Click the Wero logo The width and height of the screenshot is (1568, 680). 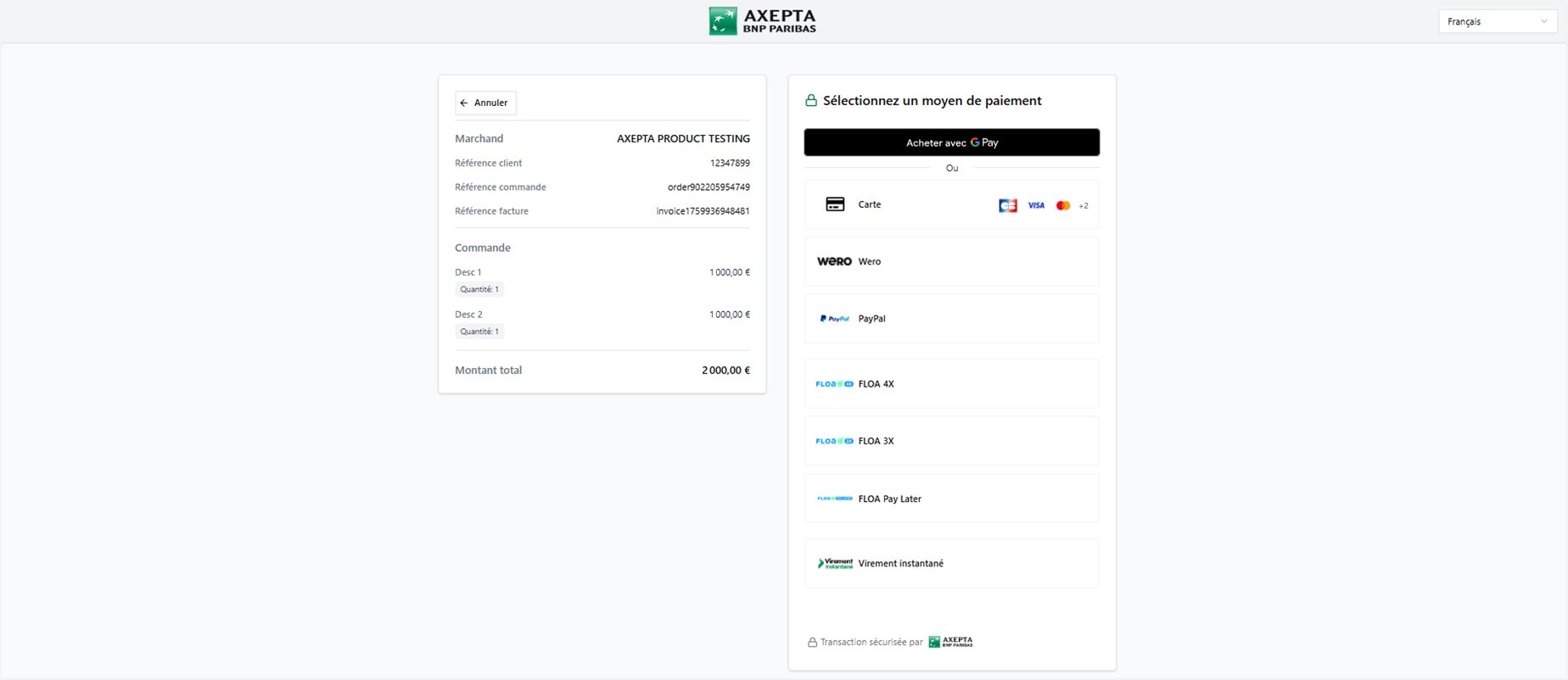click(834, 261)
